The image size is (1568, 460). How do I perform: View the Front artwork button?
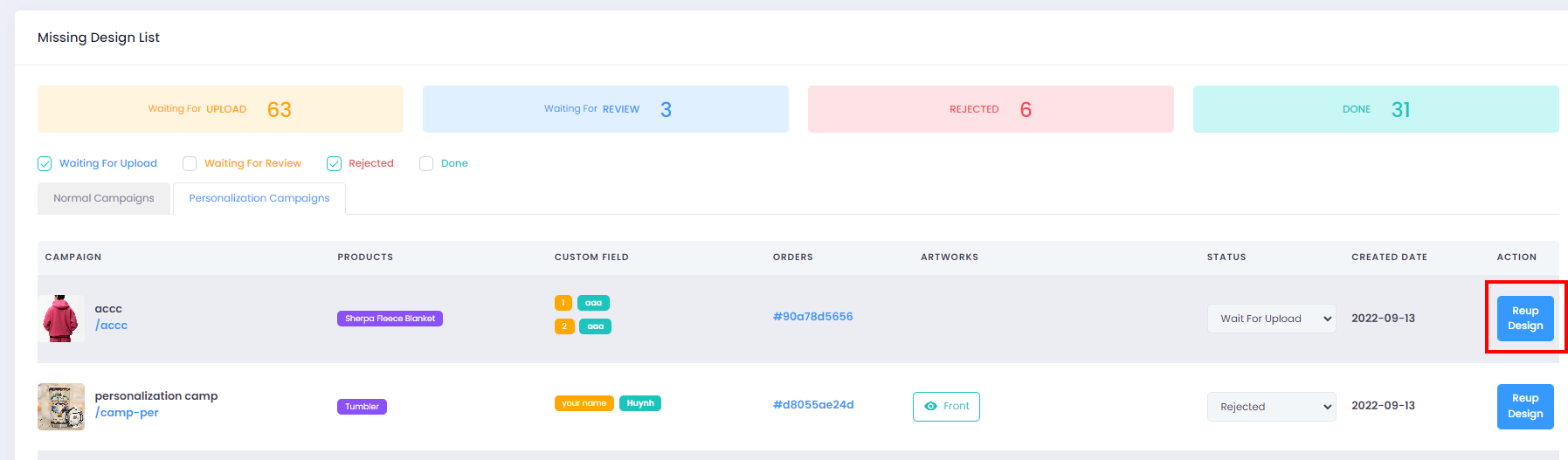[946, 407]
